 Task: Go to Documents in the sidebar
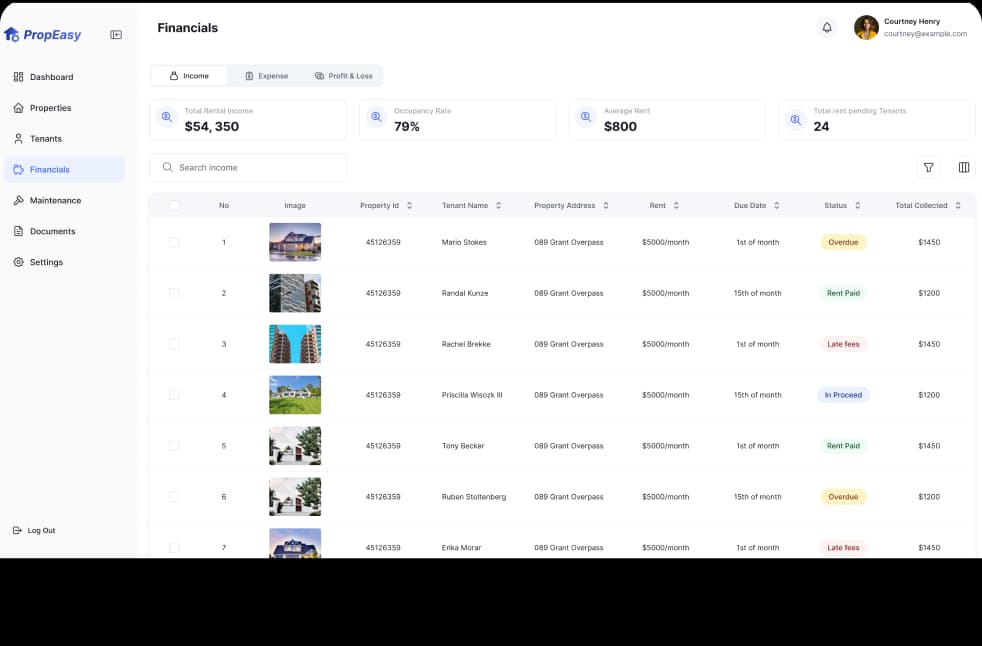(64, 231)
